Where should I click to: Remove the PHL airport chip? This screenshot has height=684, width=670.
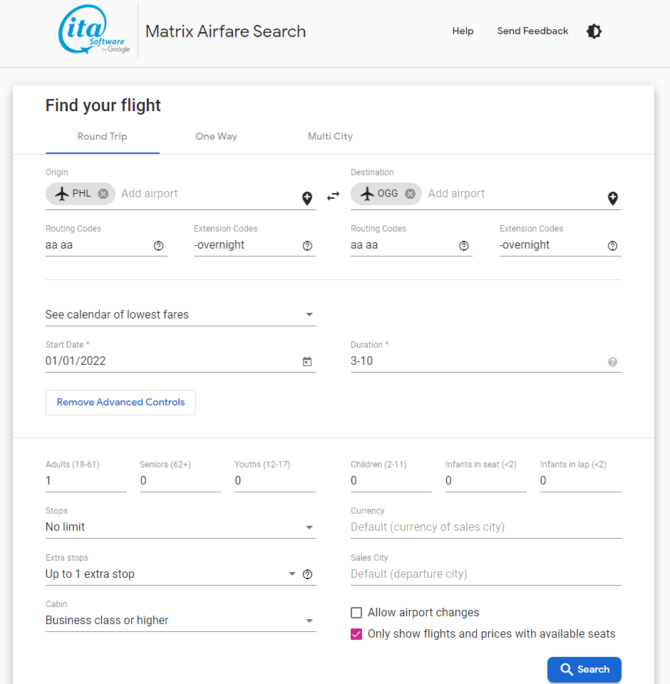click(103, 194)
